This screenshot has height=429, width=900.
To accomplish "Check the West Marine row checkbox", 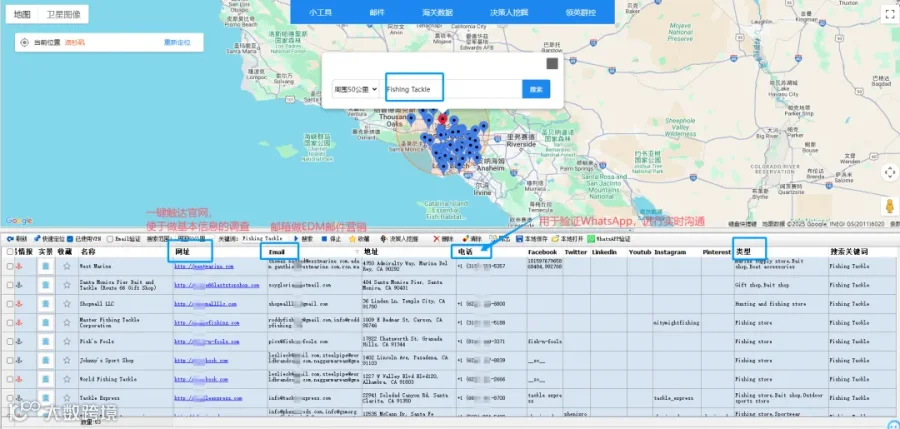I will (10, 266).
